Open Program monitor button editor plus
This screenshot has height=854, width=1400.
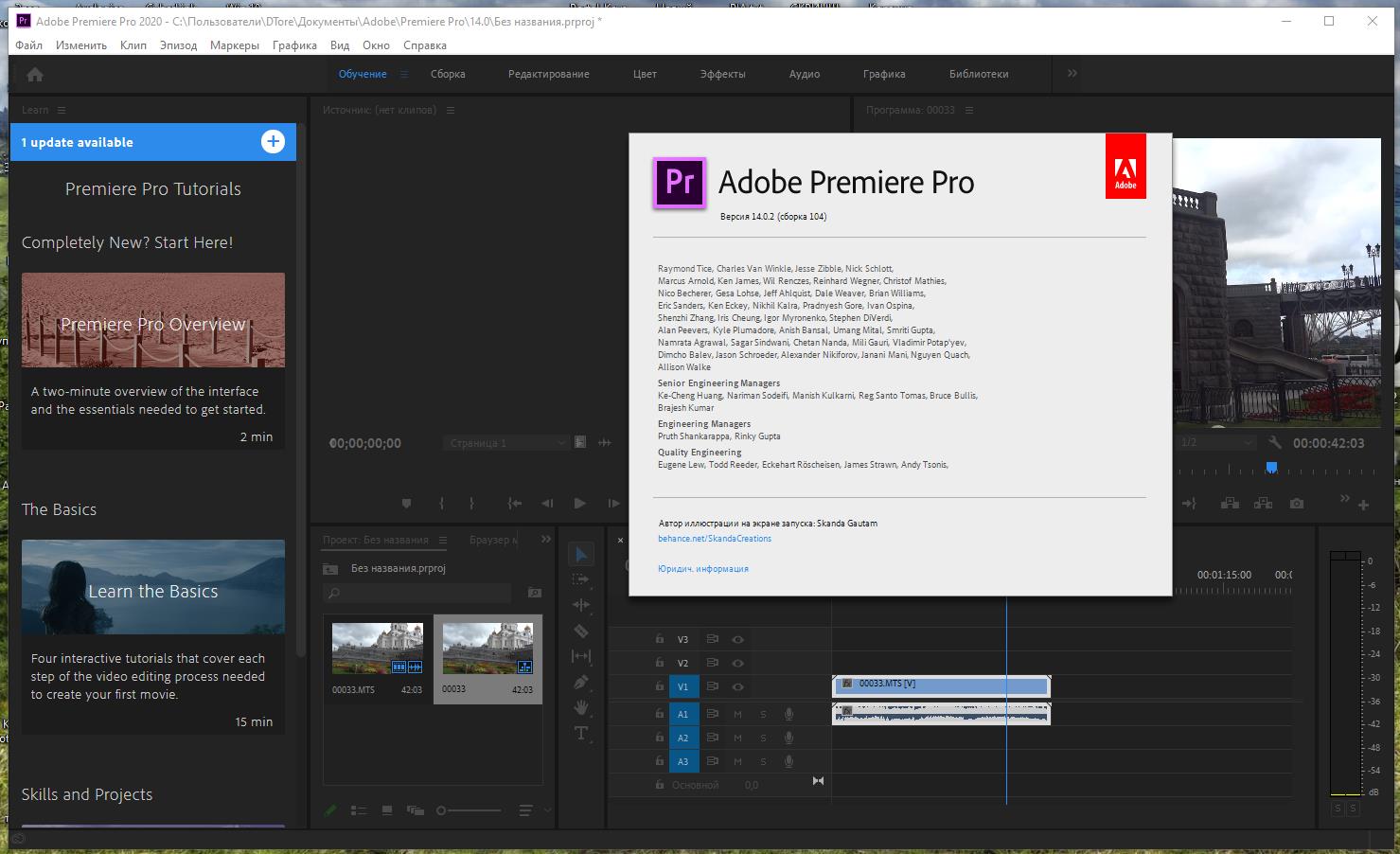(1363, 505)
